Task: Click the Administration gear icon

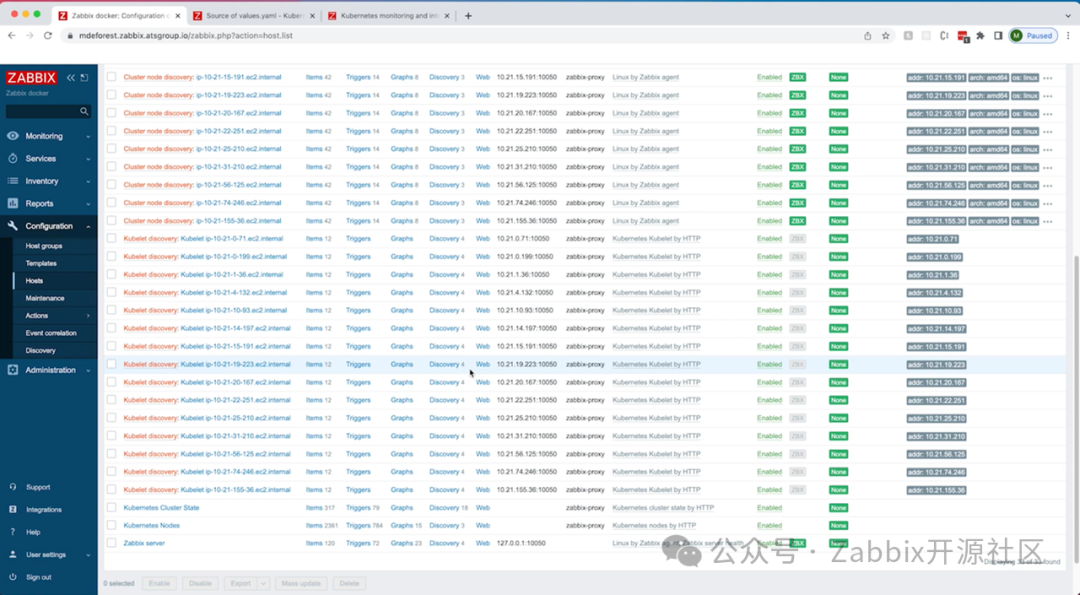Action: click(x=12, y=370)
